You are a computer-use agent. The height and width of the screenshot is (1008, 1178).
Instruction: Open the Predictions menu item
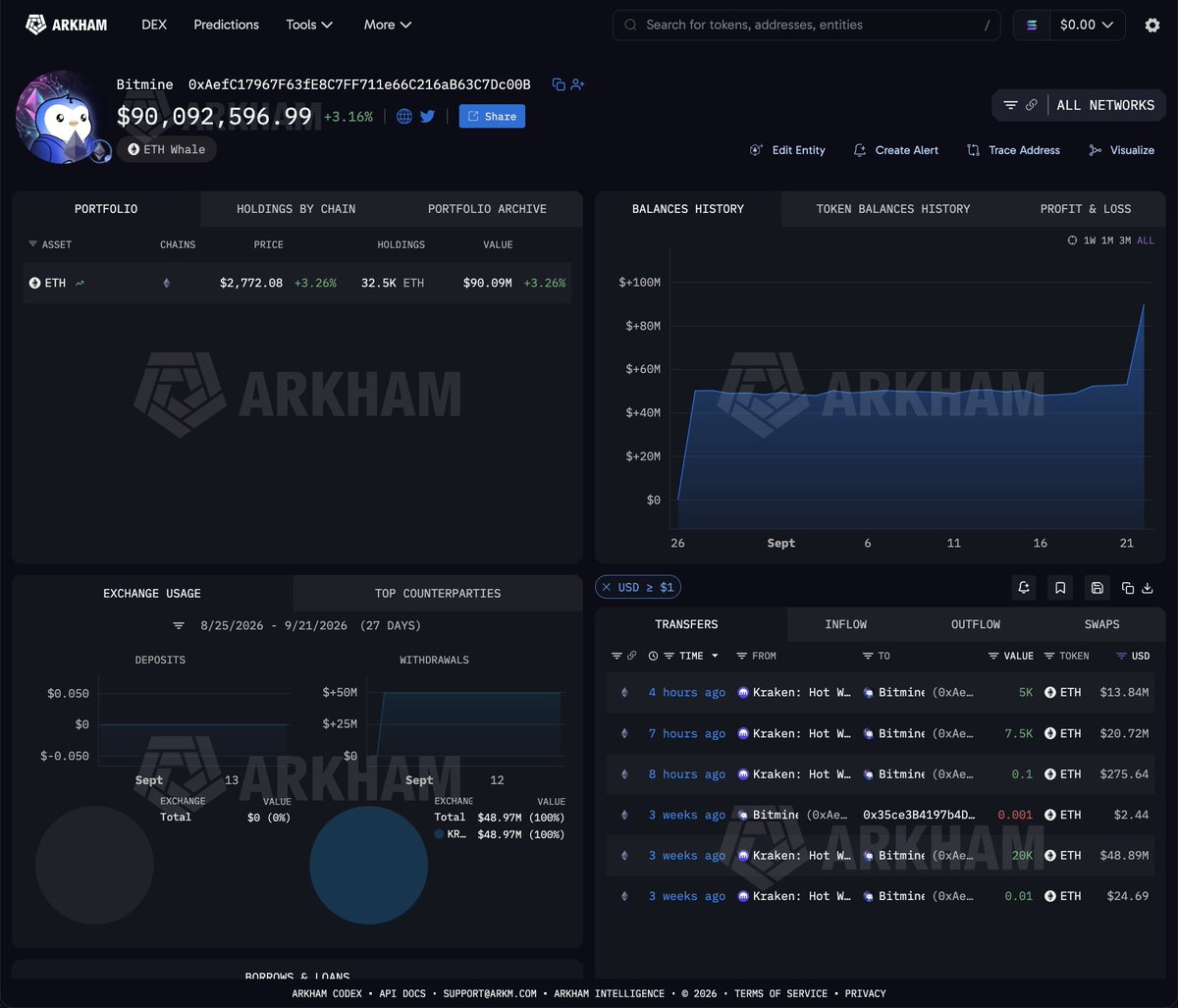(226, 25)
